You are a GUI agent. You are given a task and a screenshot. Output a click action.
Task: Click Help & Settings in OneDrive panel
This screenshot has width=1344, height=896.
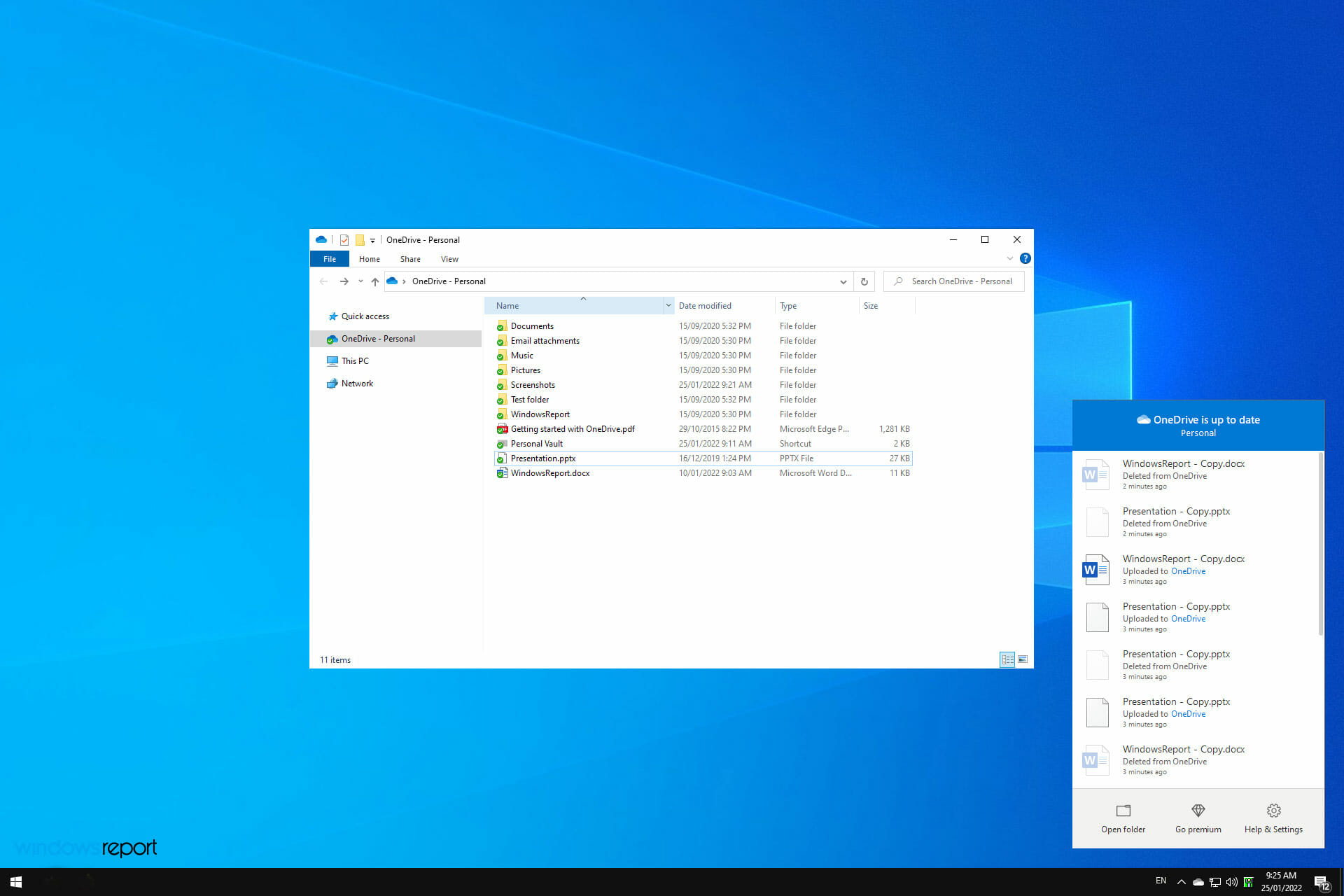pos(1273,817)
